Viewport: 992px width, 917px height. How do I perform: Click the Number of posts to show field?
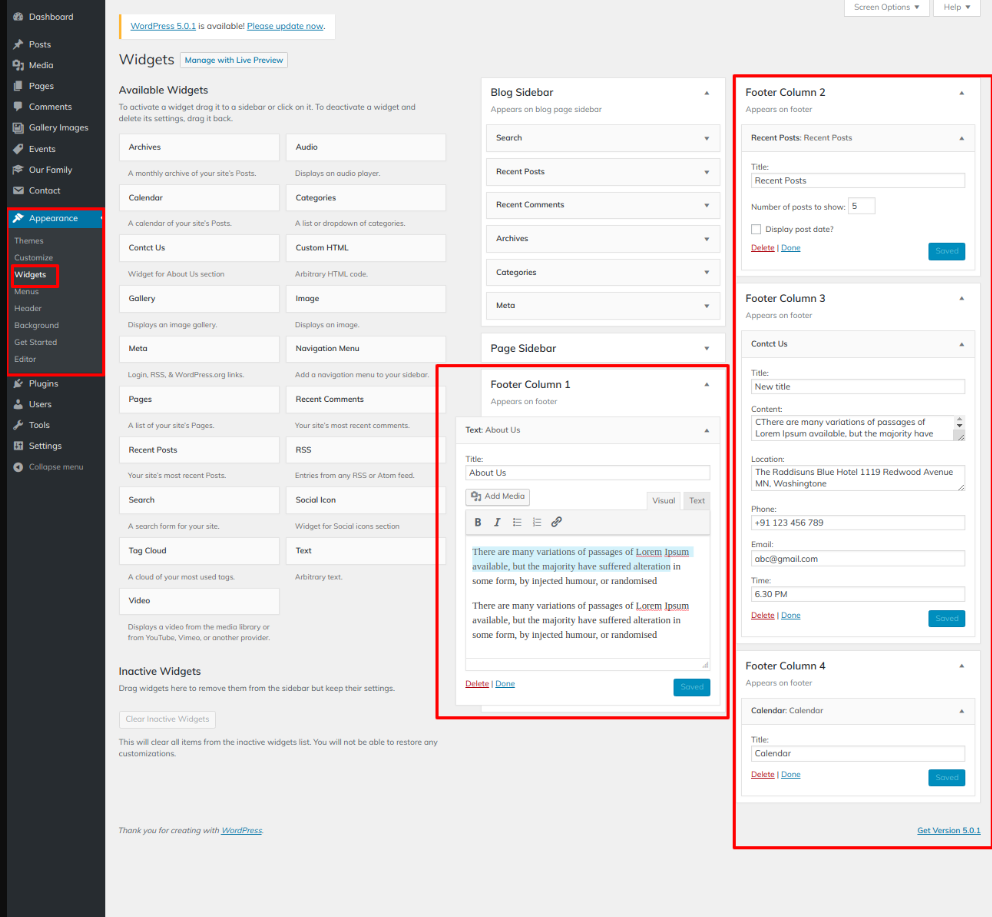click(x=861, y=206)
